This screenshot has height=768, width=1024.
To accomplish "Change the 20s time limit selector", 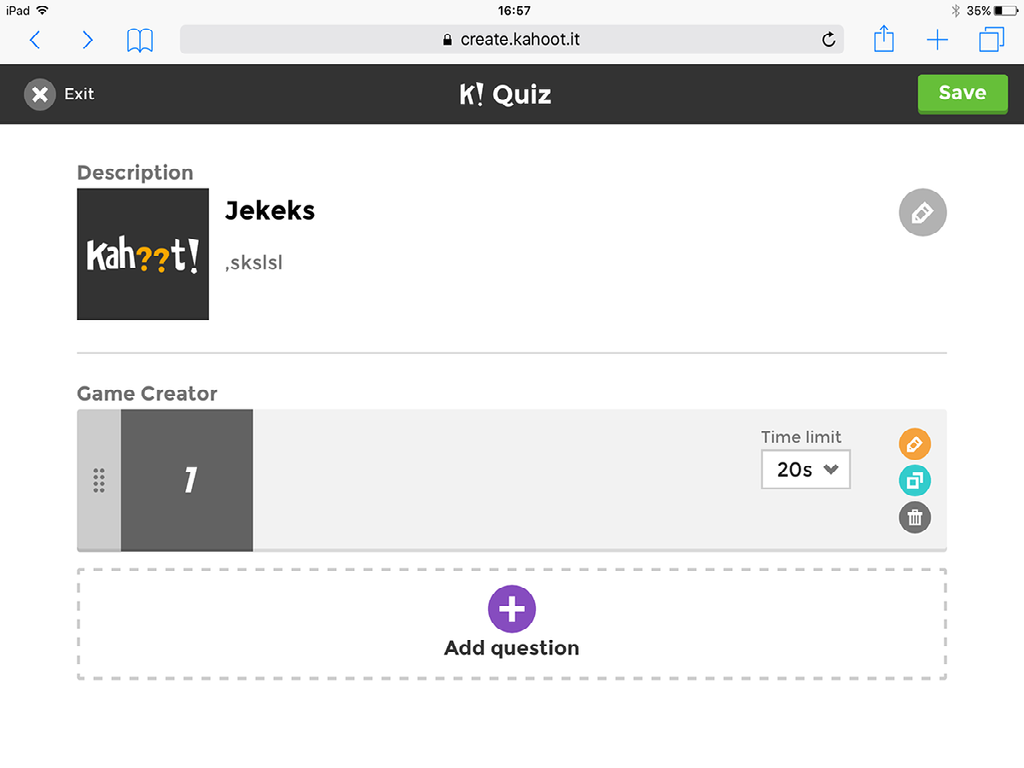I will 805,469.
